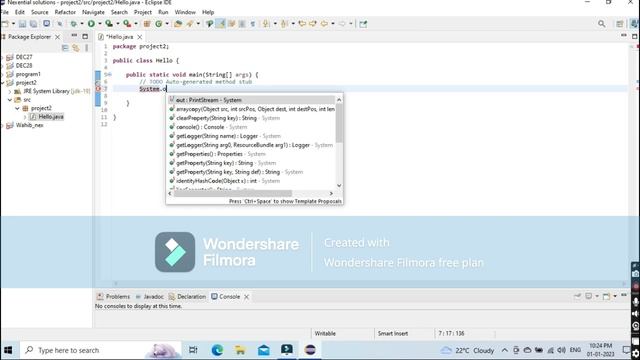Start Debug with the bug icon
This screenshot has width=640, height=360.
pyautogui.click(x=73, y=24)
